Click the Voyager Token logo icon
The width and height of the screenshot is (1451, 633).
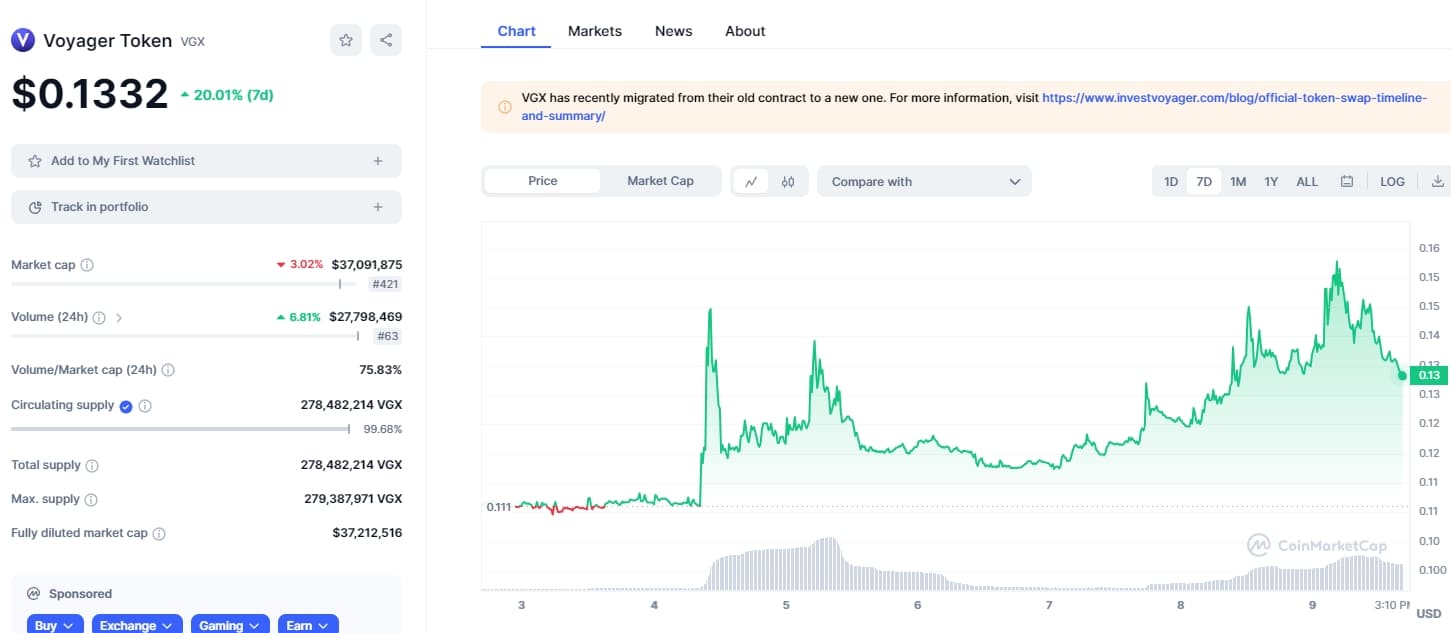[23, 40]
